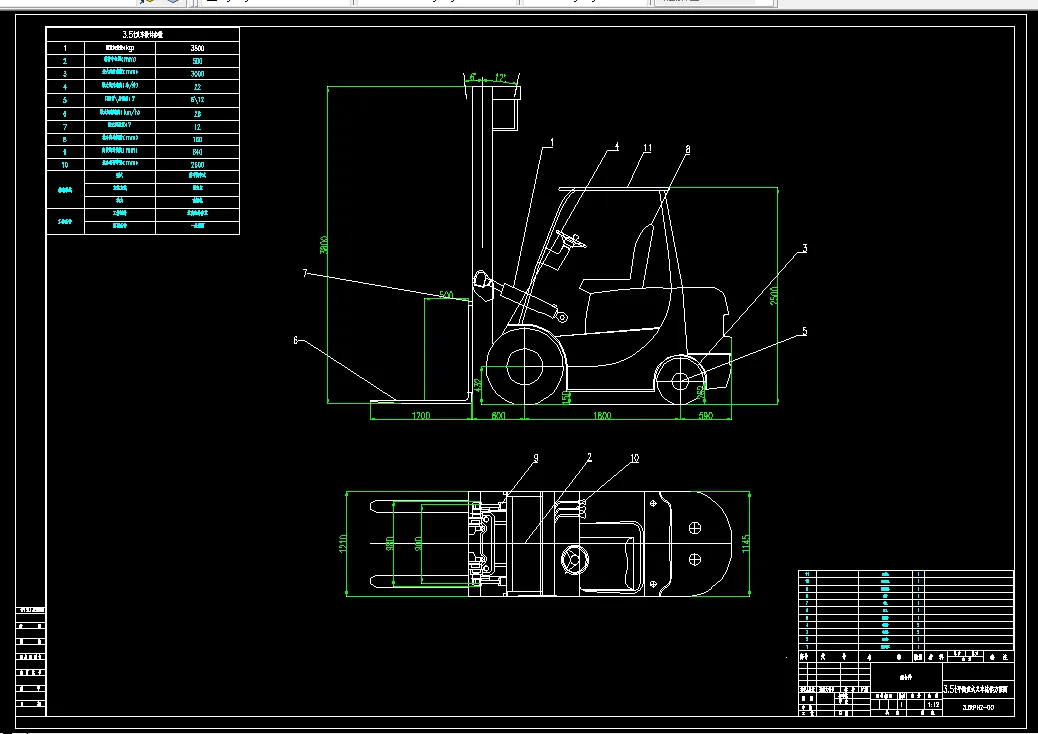Click the 840 value in spec table row 9
Image resolution: width=1038 pixels, height=734 pixels.
(x=197, y=152)
